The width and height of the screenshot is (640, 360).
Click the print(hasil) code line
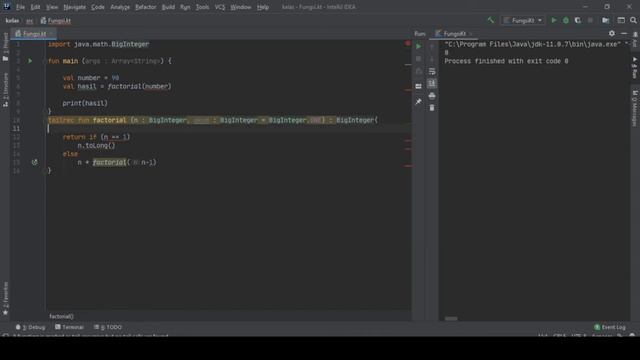85,103
